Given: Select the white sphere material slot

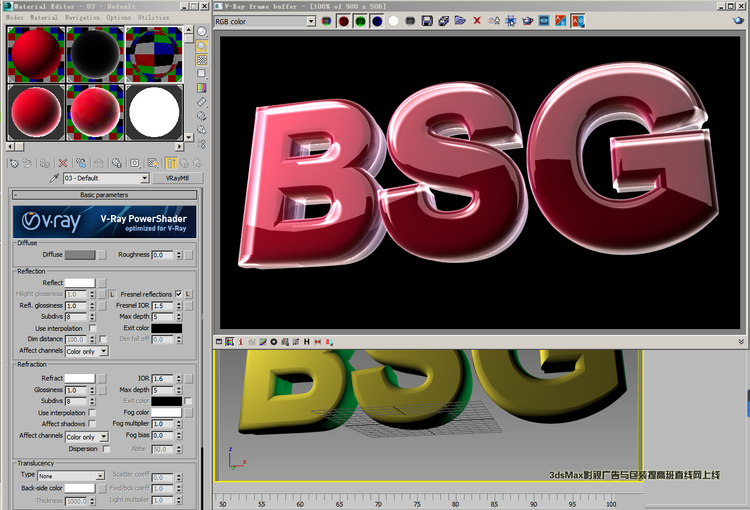Looking at the screenshot, I should (154, 112).
